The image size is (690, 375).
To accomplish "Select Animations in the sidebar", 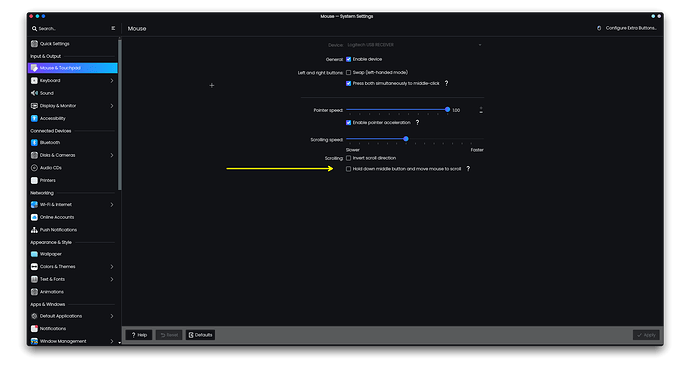I will coord(73,292).
